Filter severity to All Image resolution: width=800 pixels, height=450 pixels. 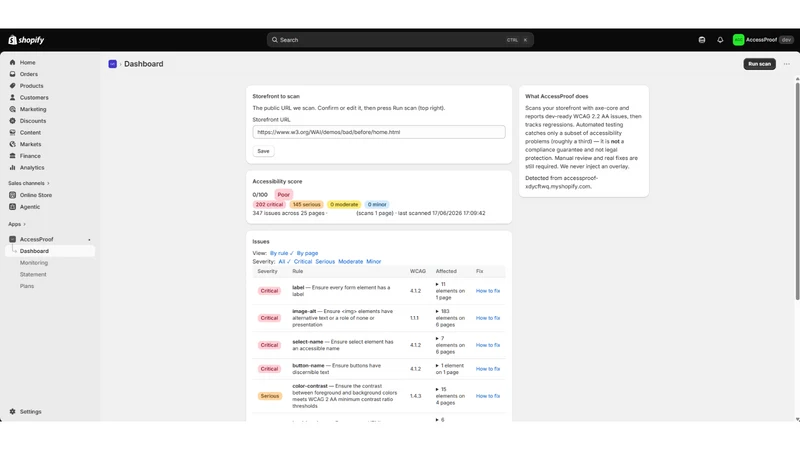tap(284, 262)
